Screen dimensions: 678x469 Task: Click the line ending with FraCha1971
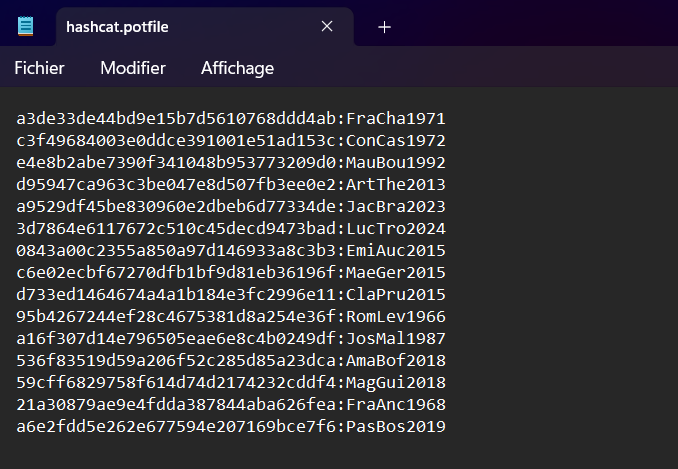(231, 118)
